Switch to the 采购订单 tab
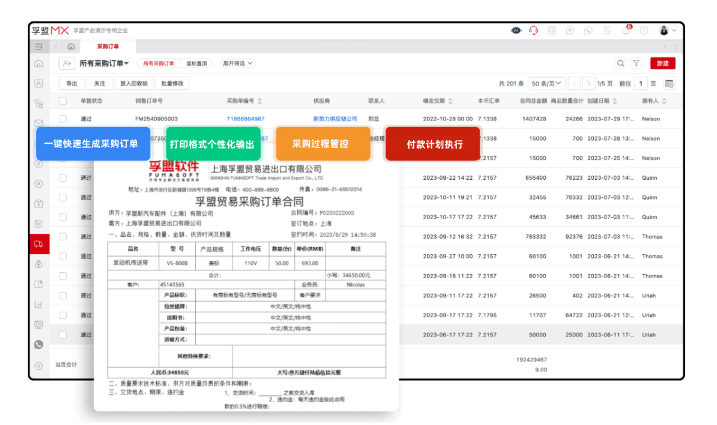The height and width of the screenshot is (425, 717). point(108,47)
